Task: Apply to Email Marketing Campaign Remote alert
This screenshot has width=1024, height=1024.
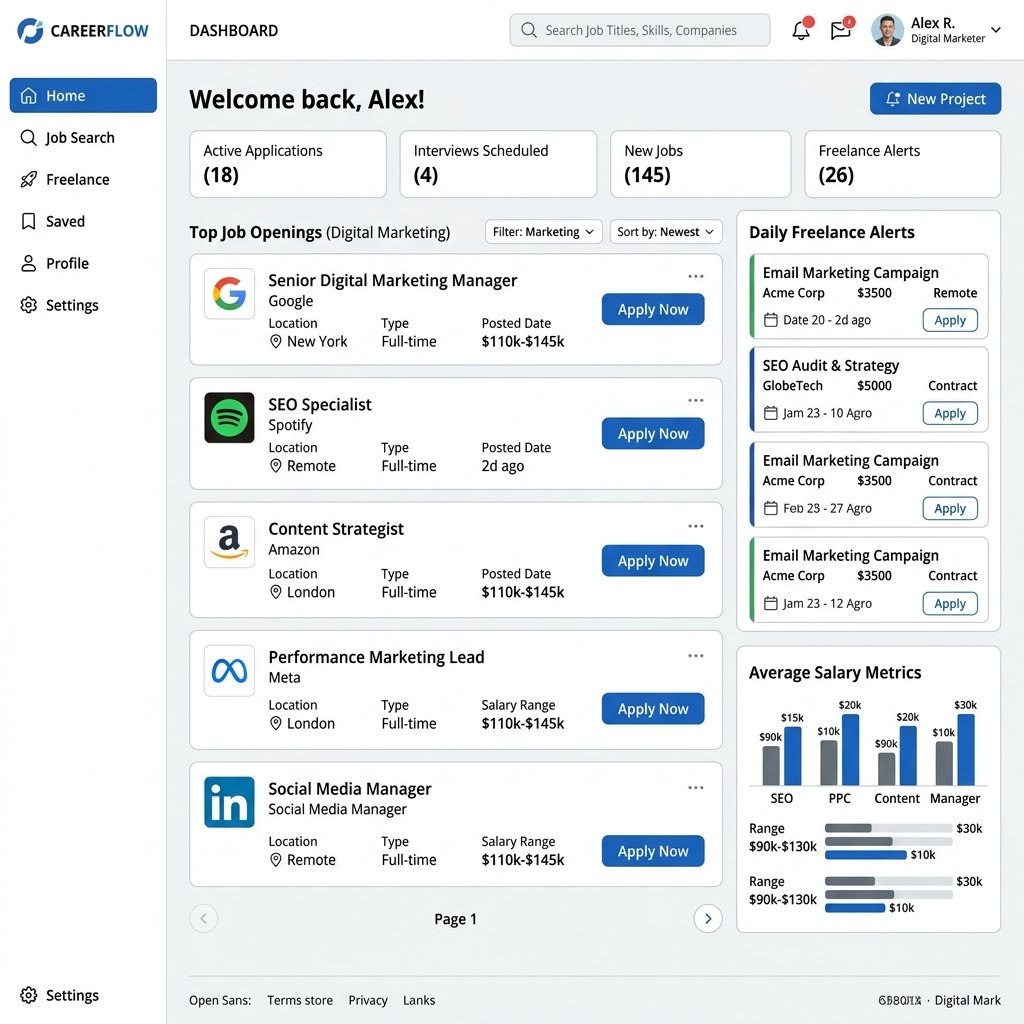Action: click(x=950, y=320)
